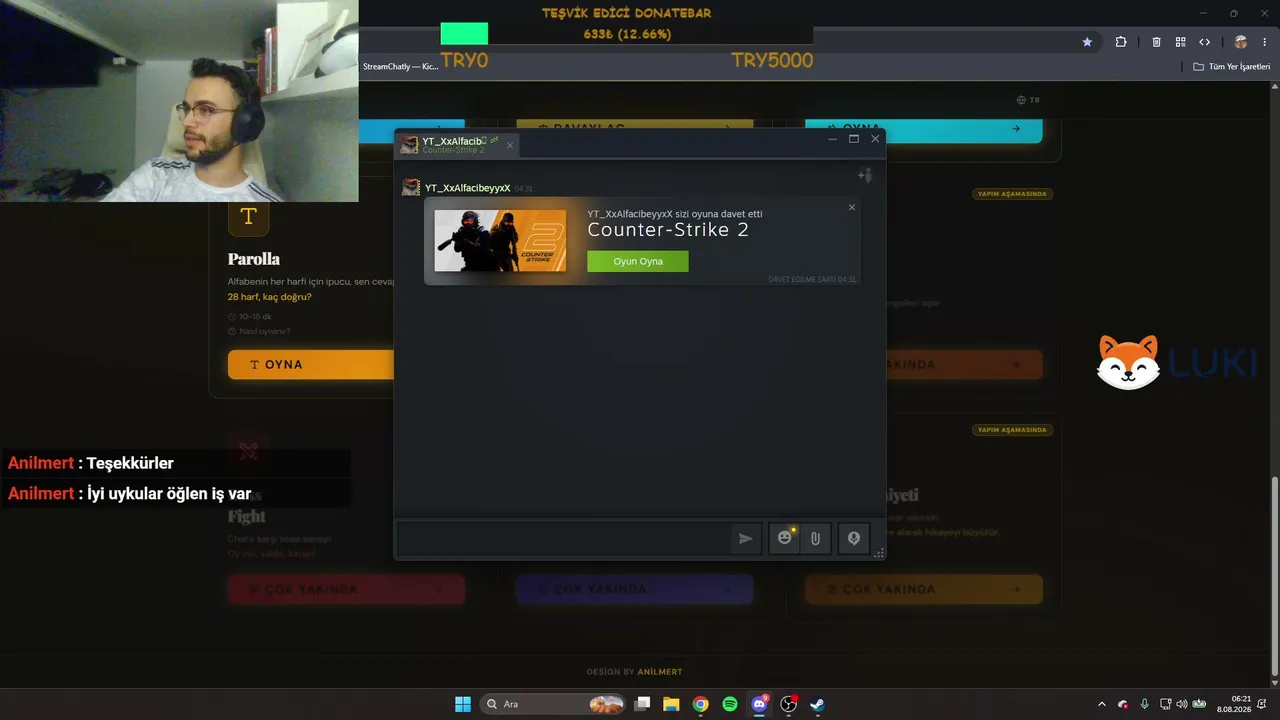The height and width of the screenshot is (720, 1280).
Task: Click the chat message input field
Action: (565, 538)
